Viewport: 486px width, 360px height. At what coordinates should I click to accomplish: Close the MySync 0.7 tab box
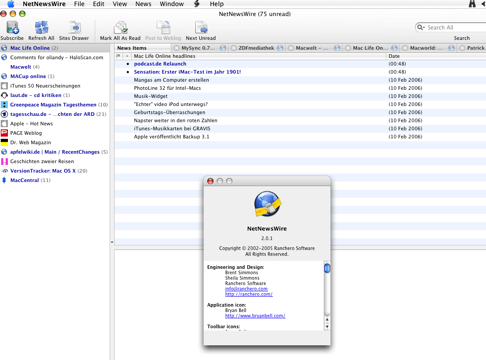(x=177, y=48)
